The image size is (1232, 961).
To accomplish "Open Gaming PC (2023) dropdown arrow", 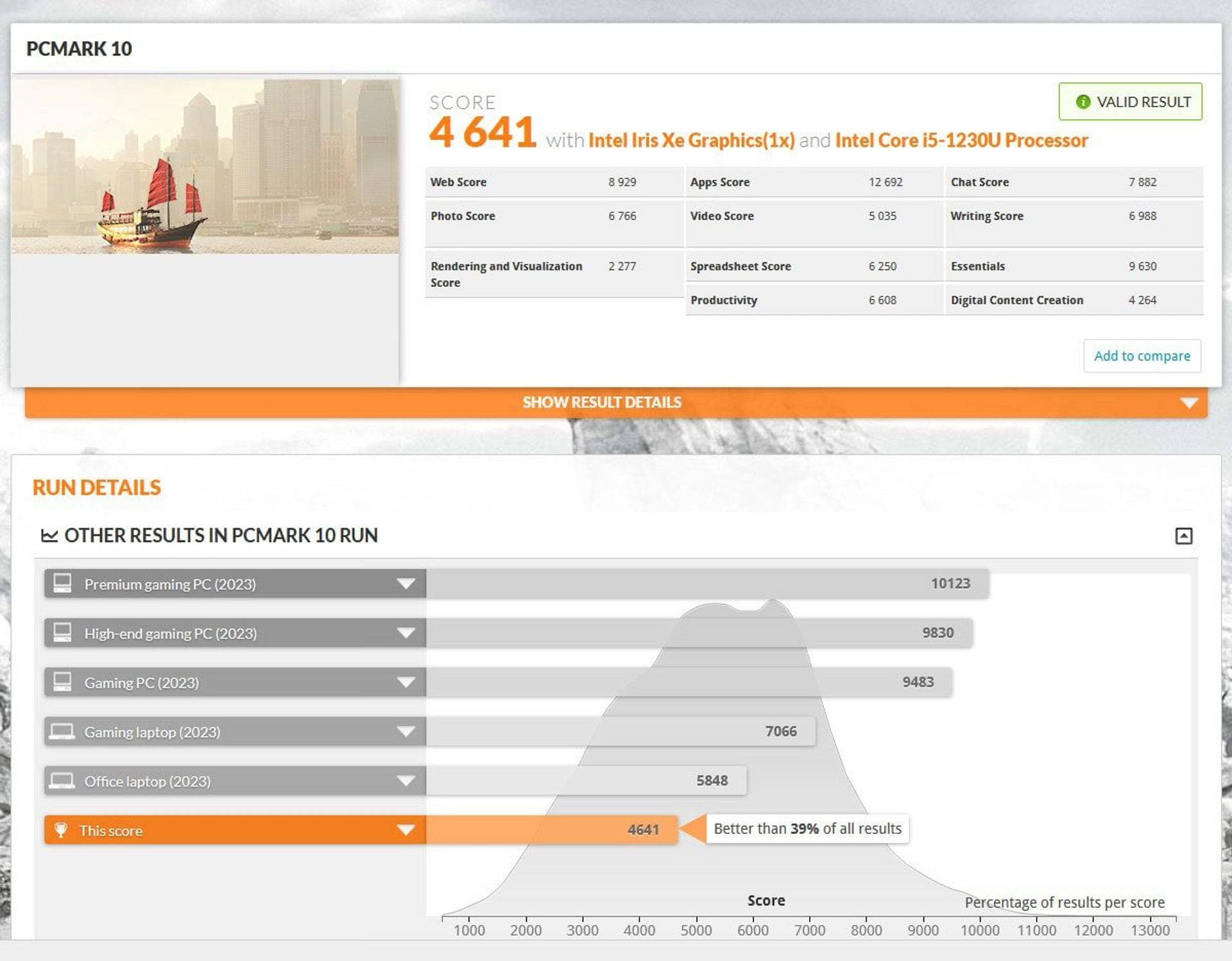I will (x=406, y=682).
